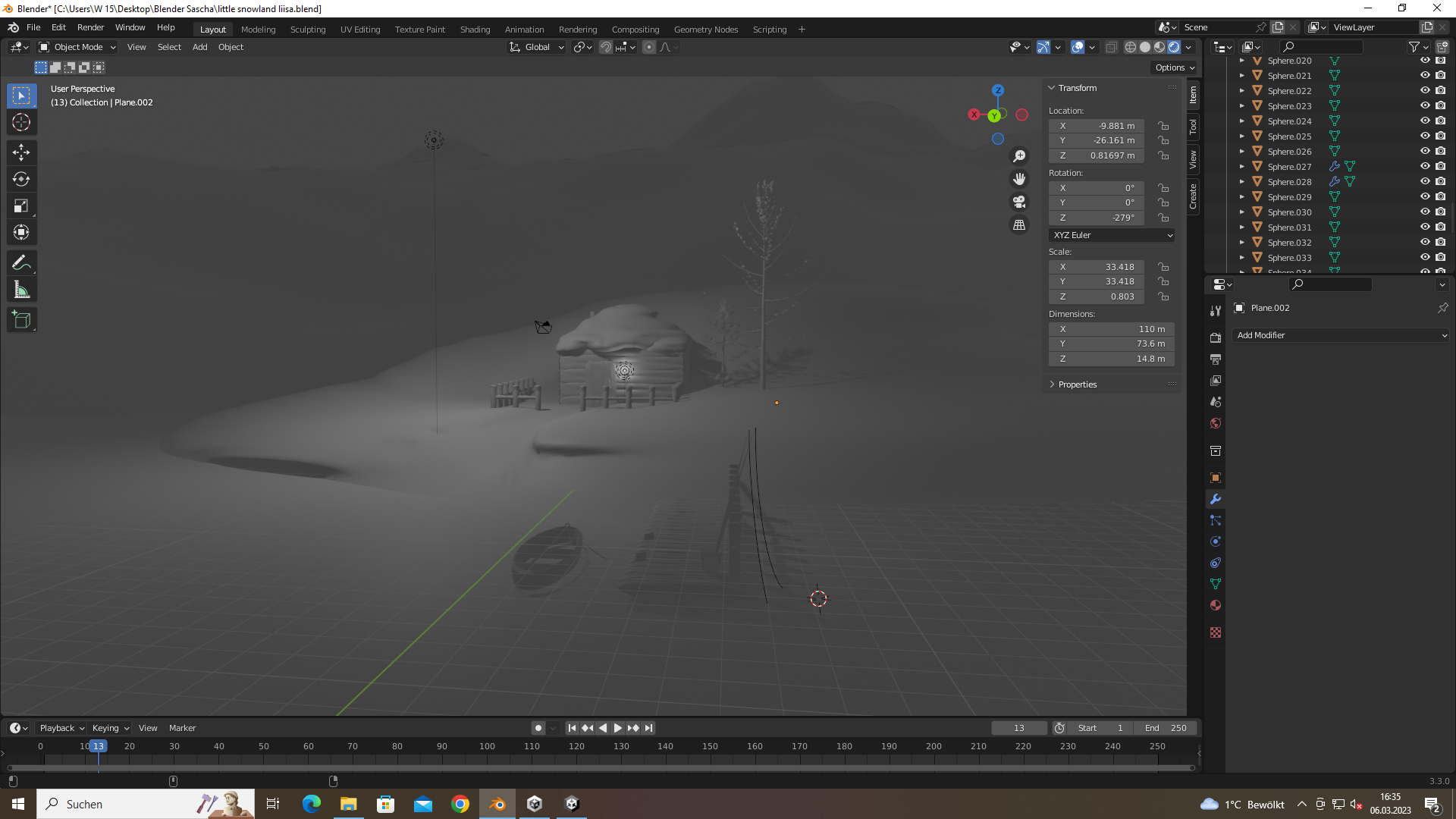Toggle snapping magnet in header

click(x=606, y=47)
